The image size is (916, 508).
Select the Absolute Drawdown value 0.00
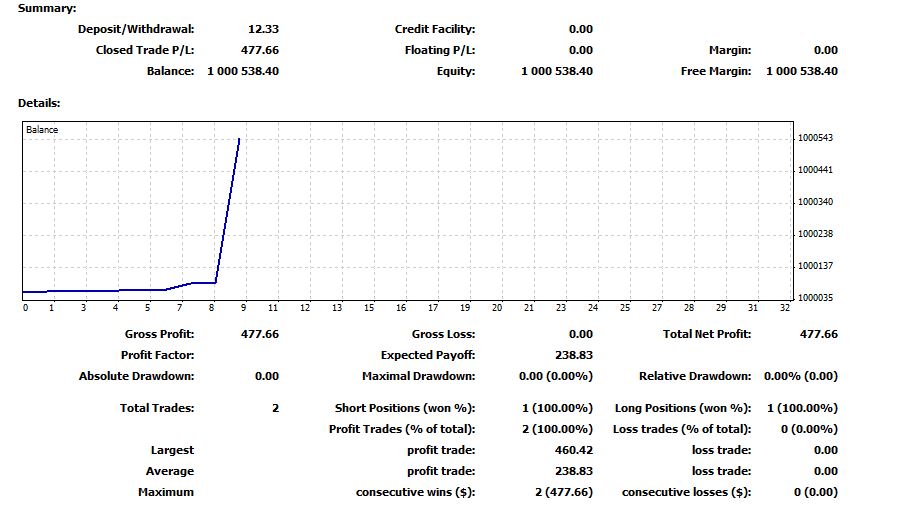267,376
